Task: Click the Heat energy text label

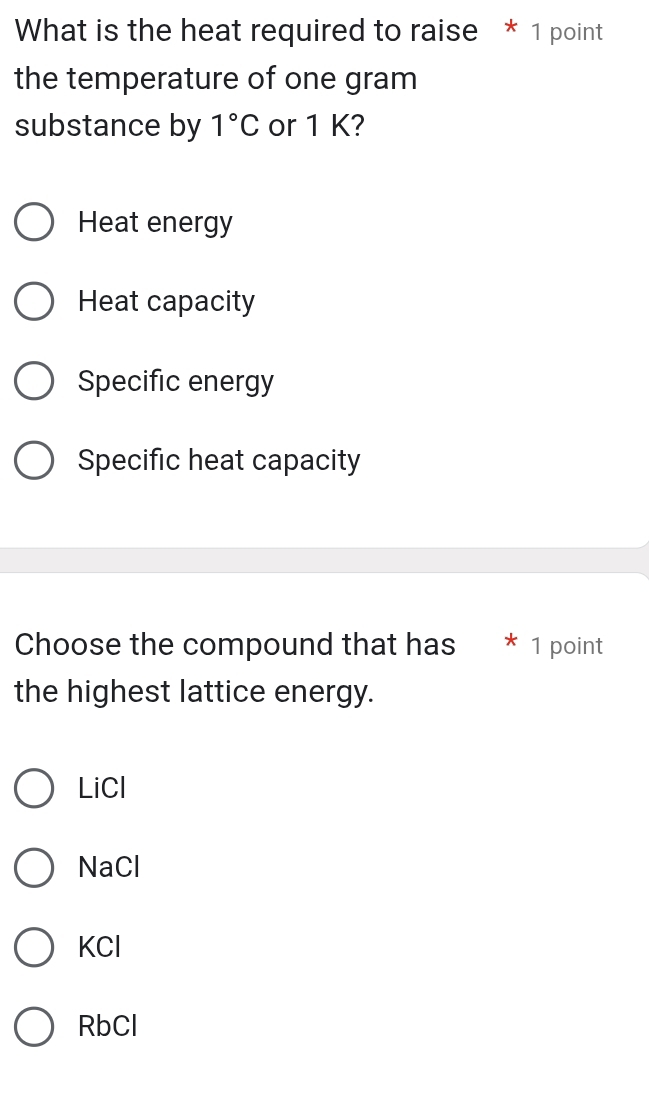Action: (x=155, y=221)
